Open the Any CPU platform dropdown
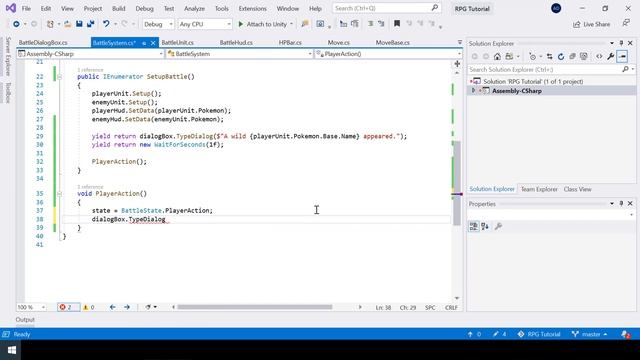This screenshot has width=640, height=360. click(x=205, y=24)
